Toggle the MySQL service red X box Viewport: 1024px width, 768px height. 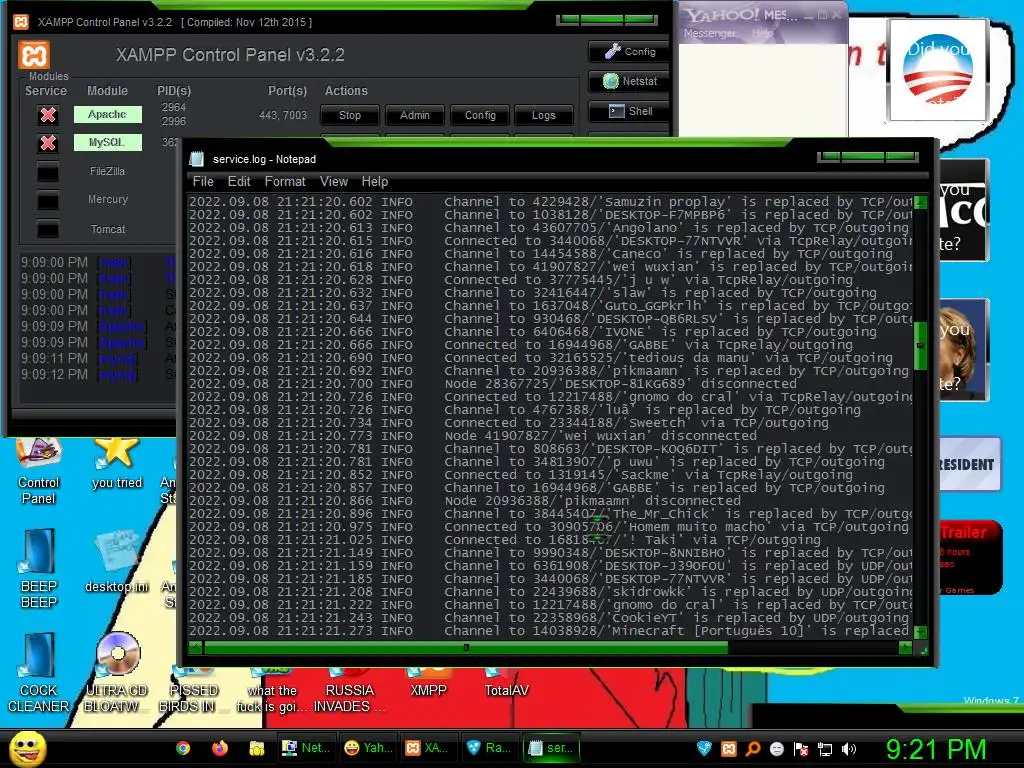pos(48,143)
